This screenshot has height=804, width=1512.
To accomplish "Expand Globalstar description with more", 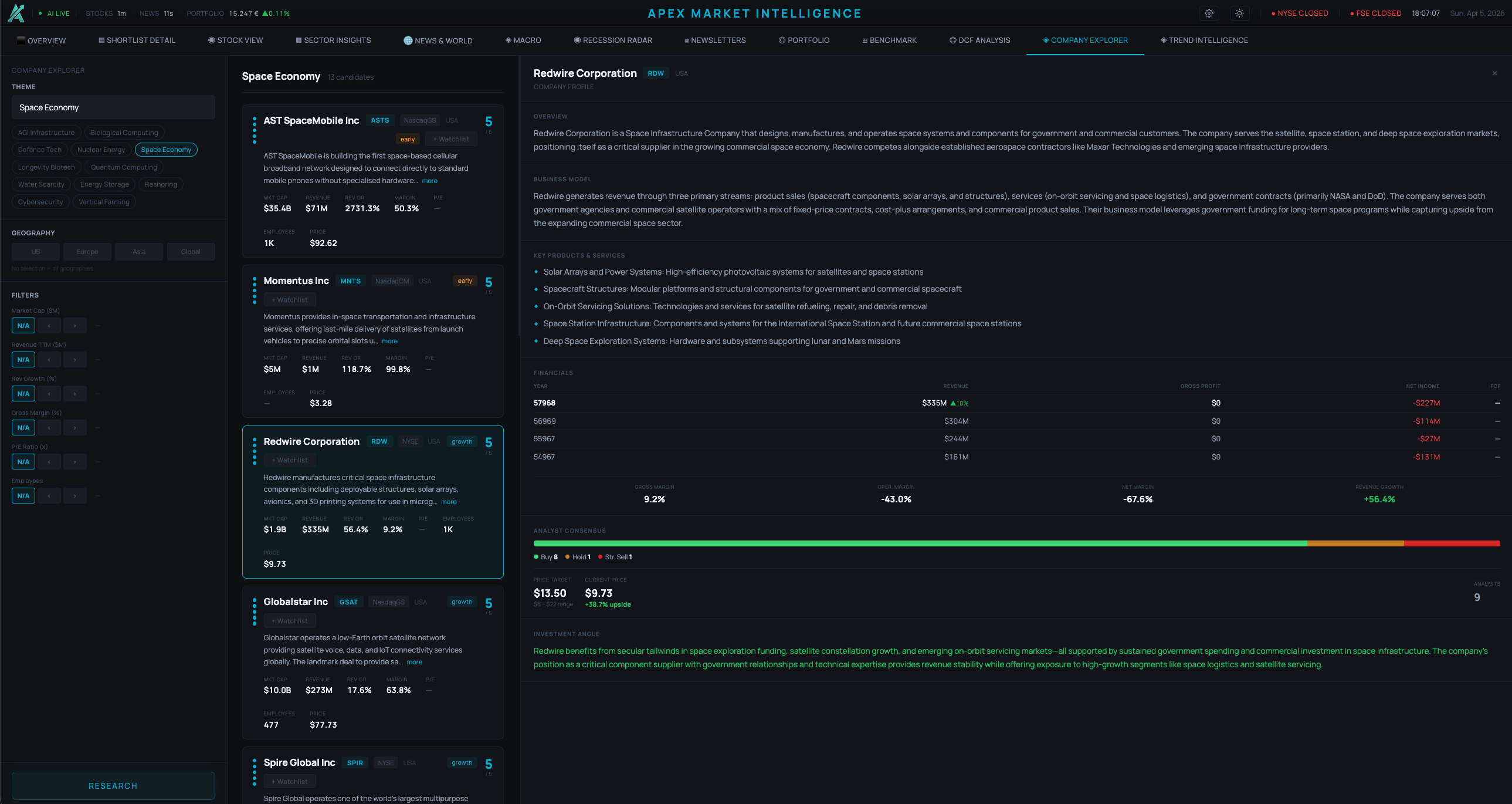I will coord(415,661).
